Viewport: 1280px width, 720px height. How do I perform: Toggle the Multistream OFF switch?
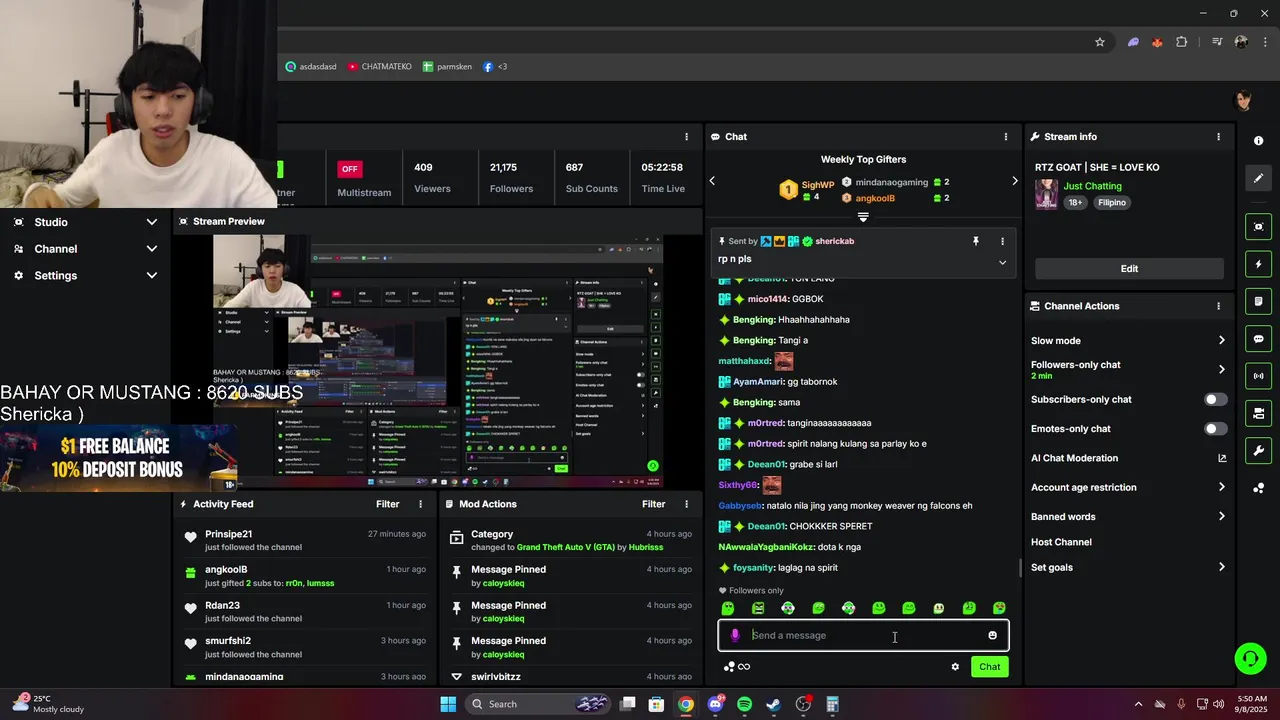pyautogui.click(x=349, y=169)
